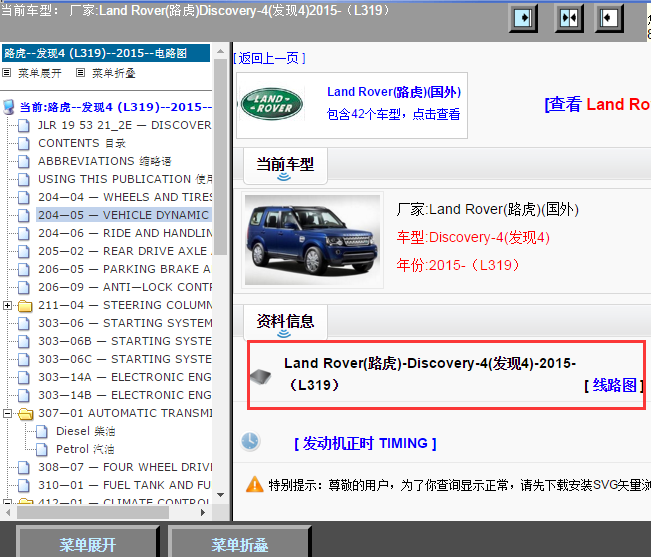Click the page icon beside ABBREVIATIONS 缩略语
This screenshot has height=557, width=651.
24,161
